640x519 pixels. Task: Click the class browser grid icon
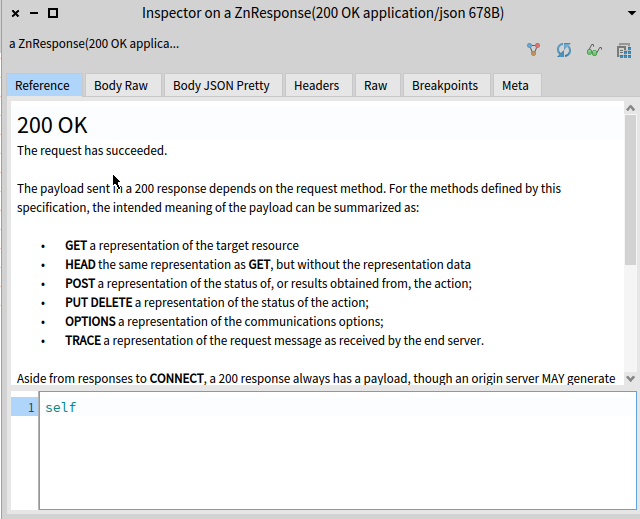(624, 51)
